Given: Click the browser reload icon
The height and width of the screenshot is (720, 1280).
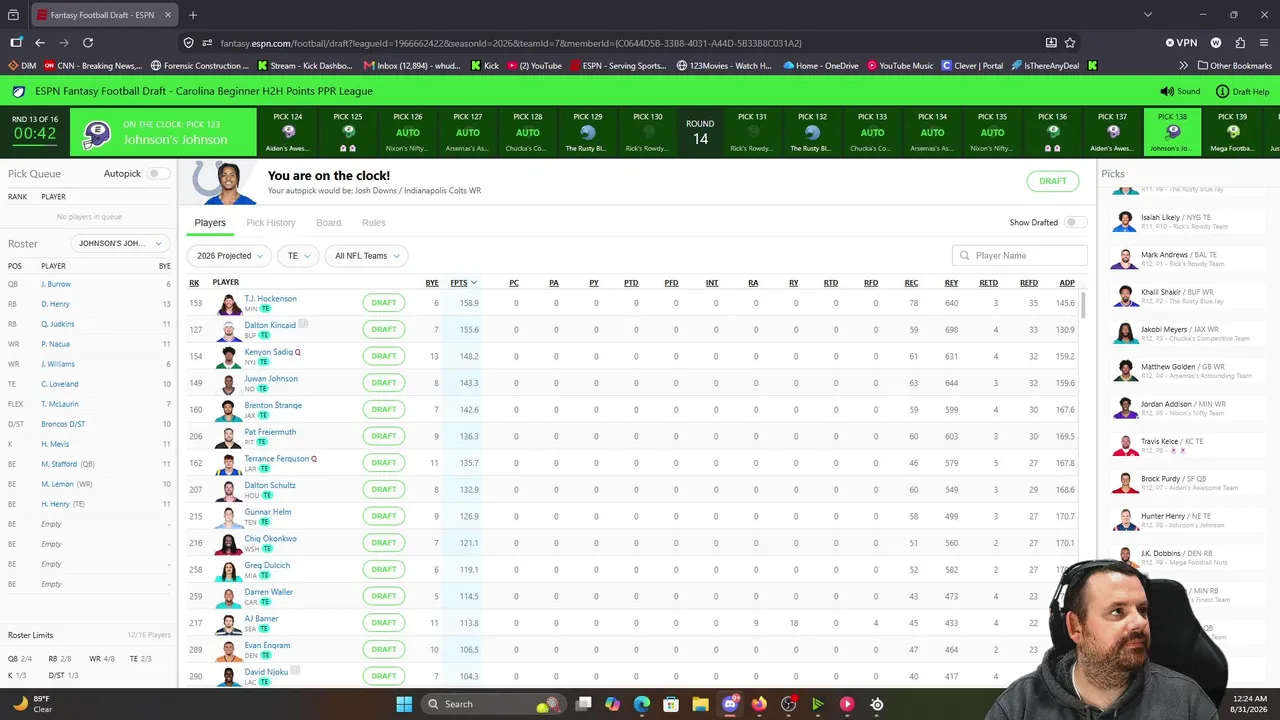Looking at the screenshot, I should [x=88, y=43].
